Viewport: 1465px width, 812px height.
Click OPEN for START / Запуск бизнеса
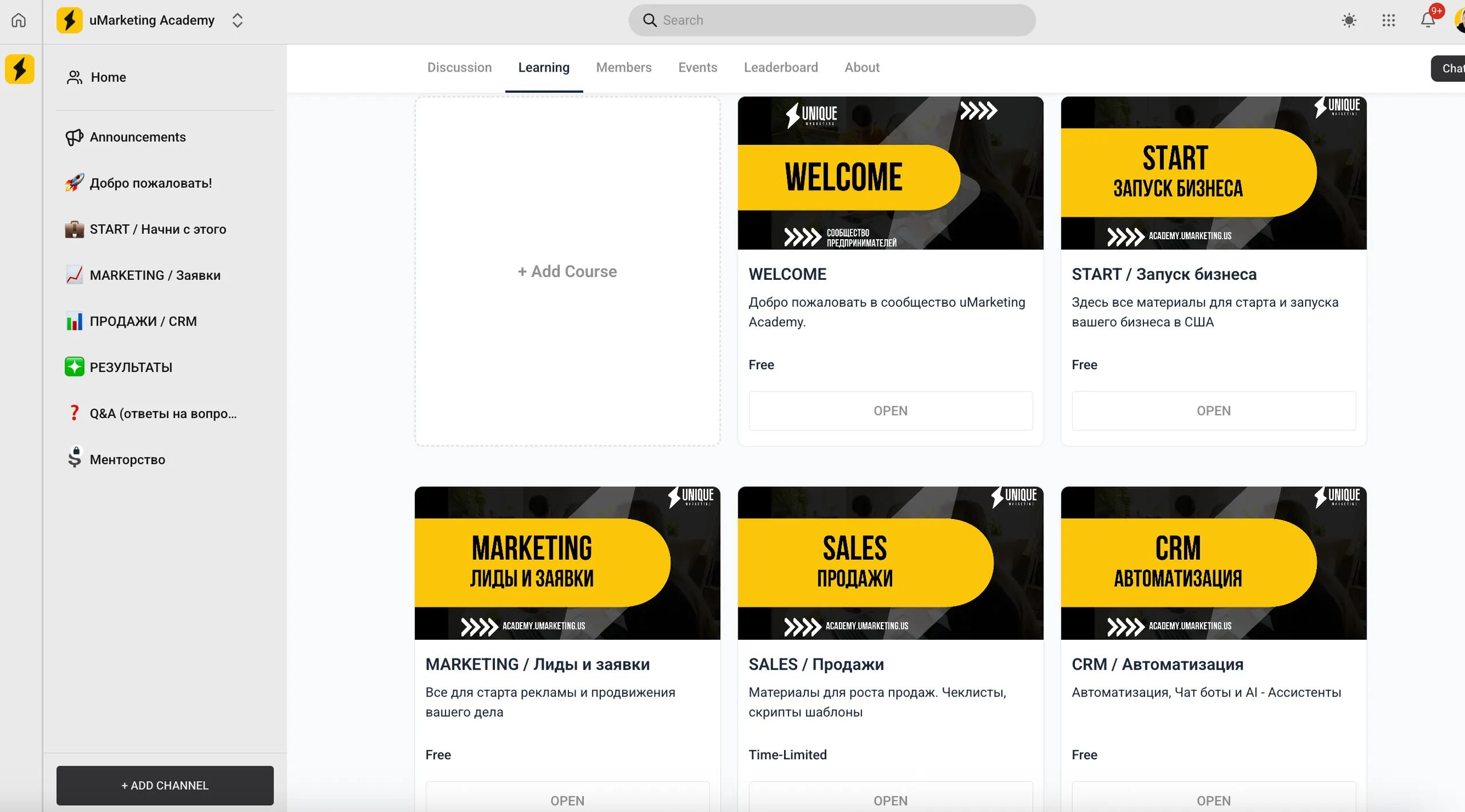point(1213,411)
